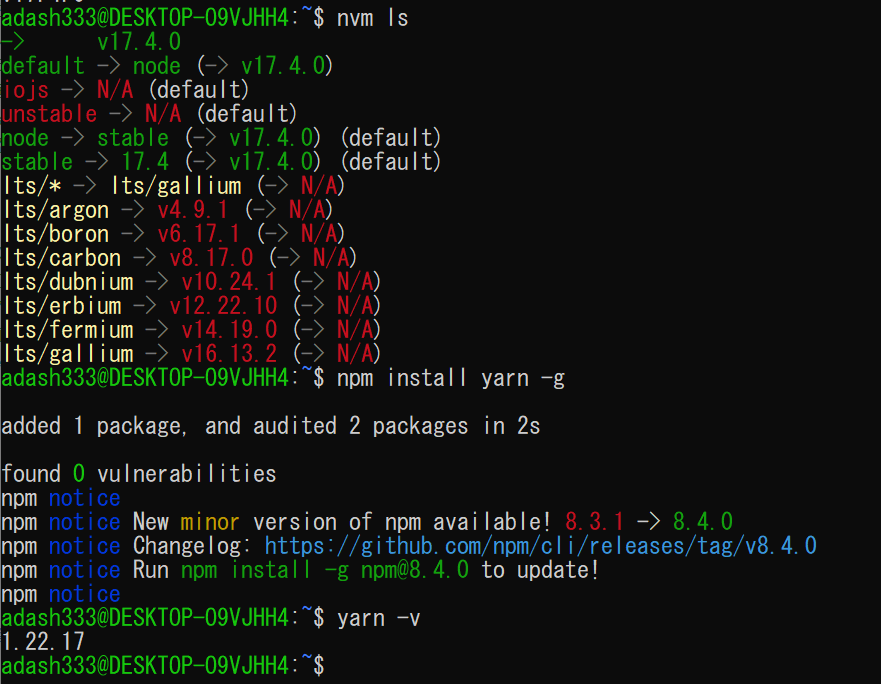Click the 'found 0 vulnerabilities' line
The height and width of the screenshot is (684, 881).
point(139,474)
